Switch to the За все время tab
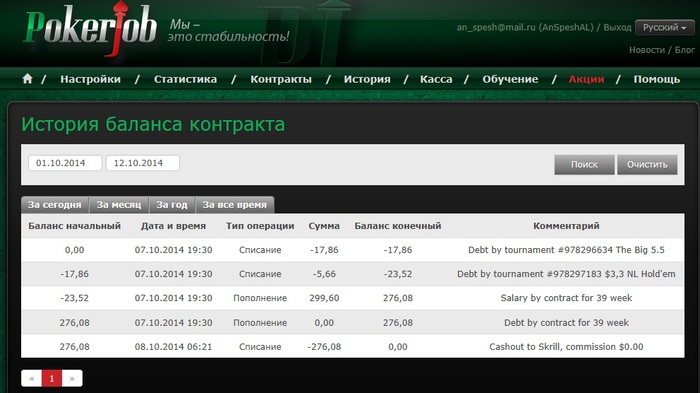This screenshot has width=700, height=393. point(235,205)
